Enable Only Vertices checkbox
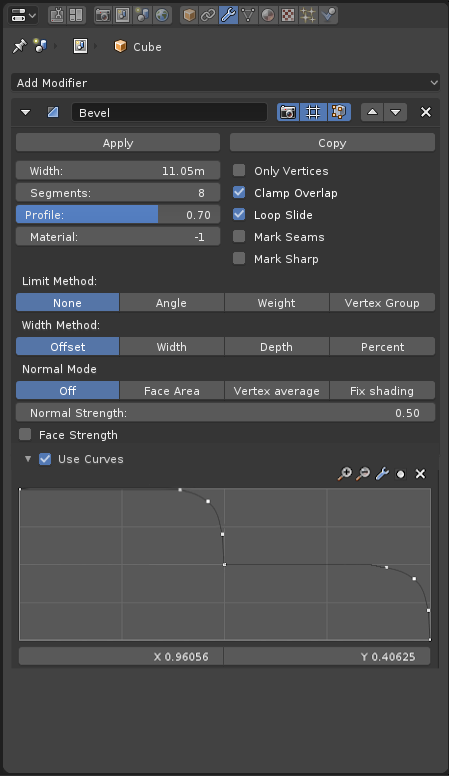 pos(239,170)
